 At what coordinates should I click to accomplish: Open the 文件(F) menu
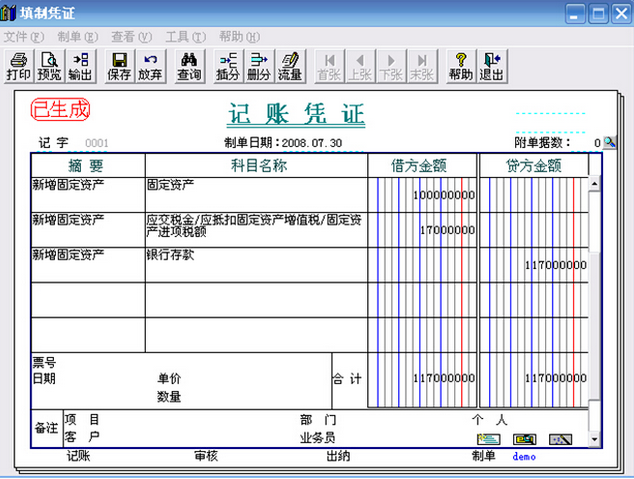(x=24, y=37)
